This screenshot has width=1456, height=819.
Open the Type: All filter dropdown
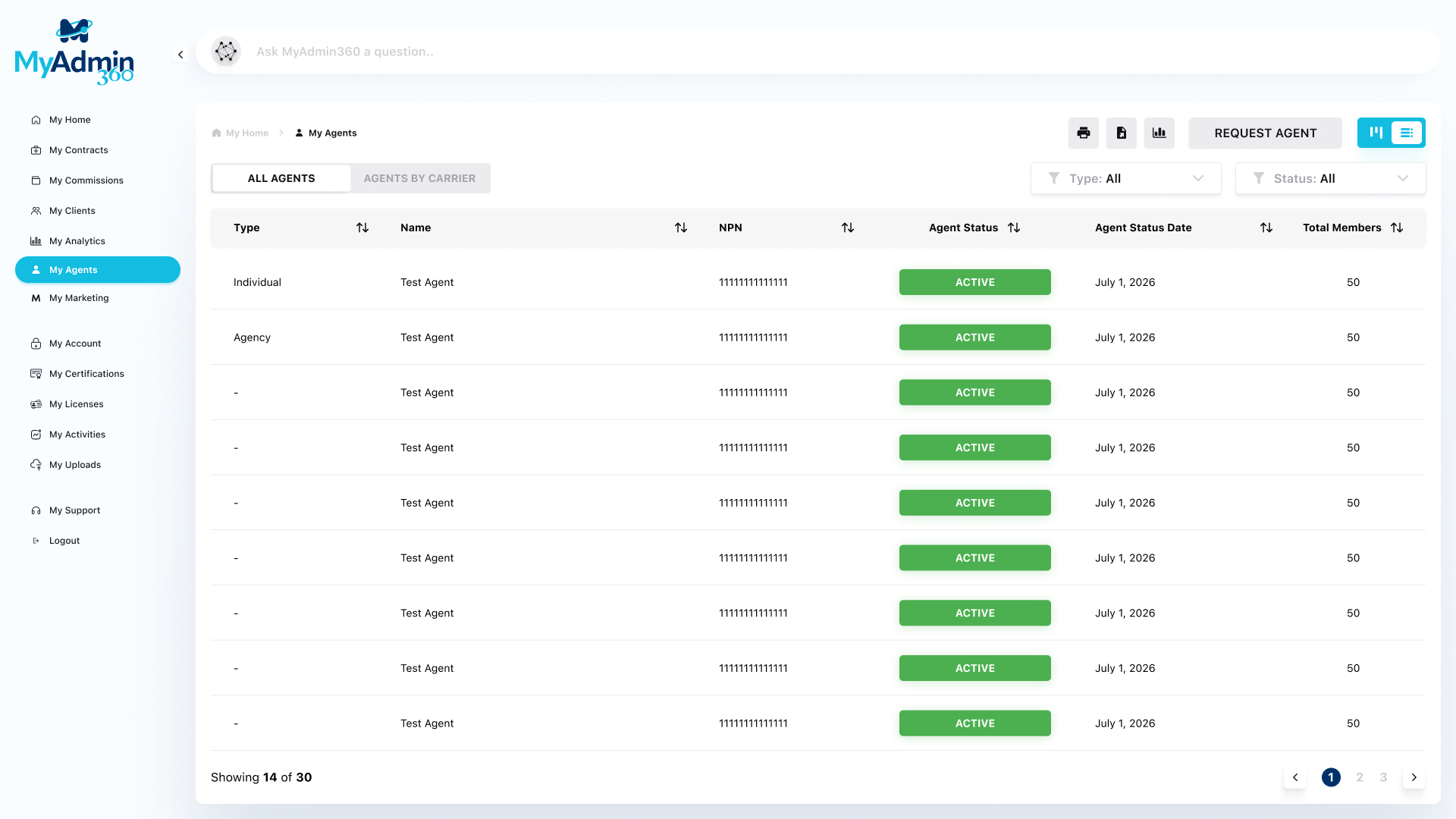[1125, 178]
